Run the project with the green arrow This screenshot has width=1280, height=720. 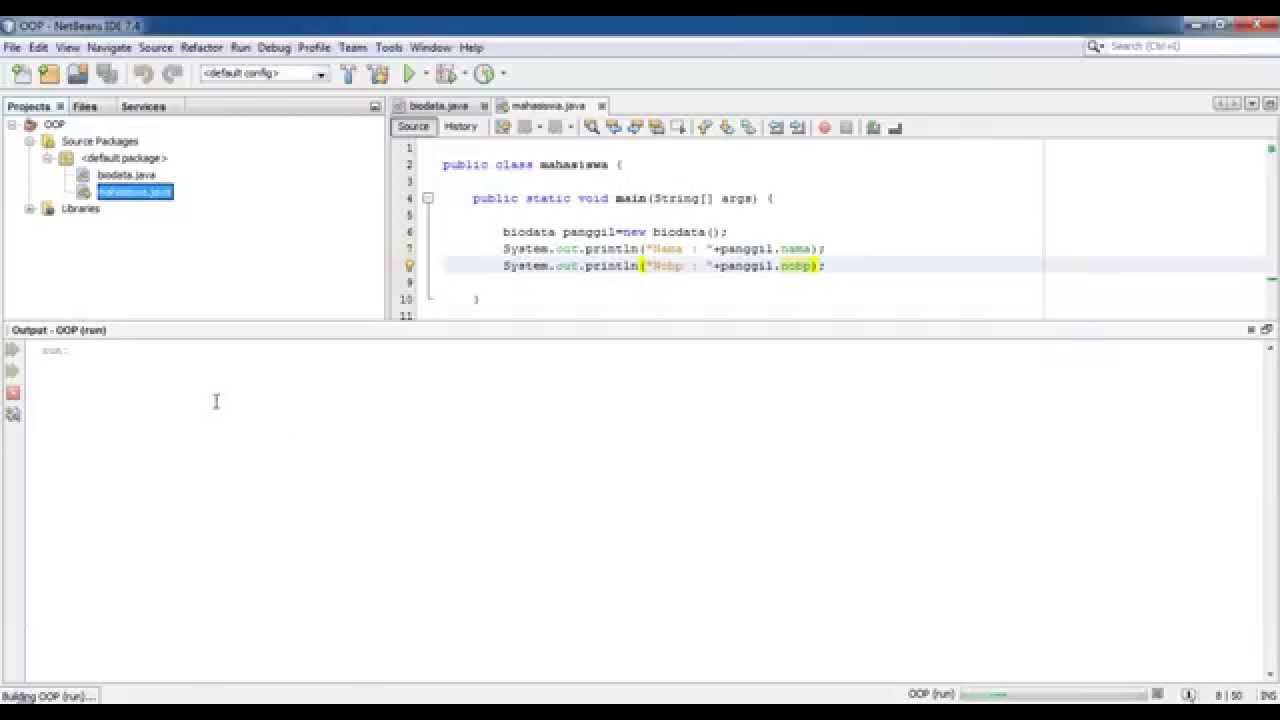(x=409, y=73)
